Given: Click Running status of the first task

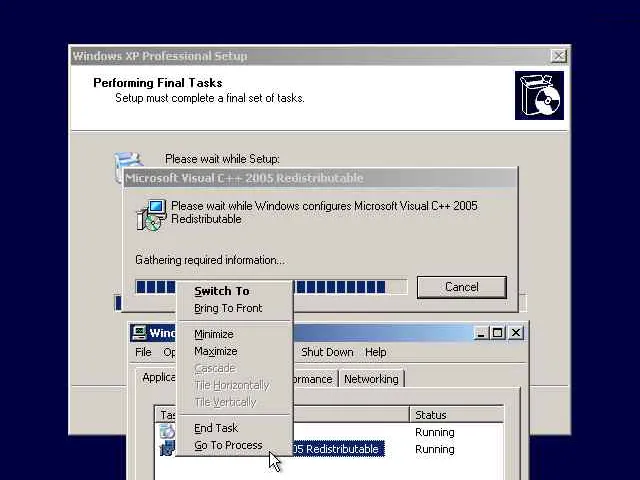Looking at the screenshot, I should 435,432.
